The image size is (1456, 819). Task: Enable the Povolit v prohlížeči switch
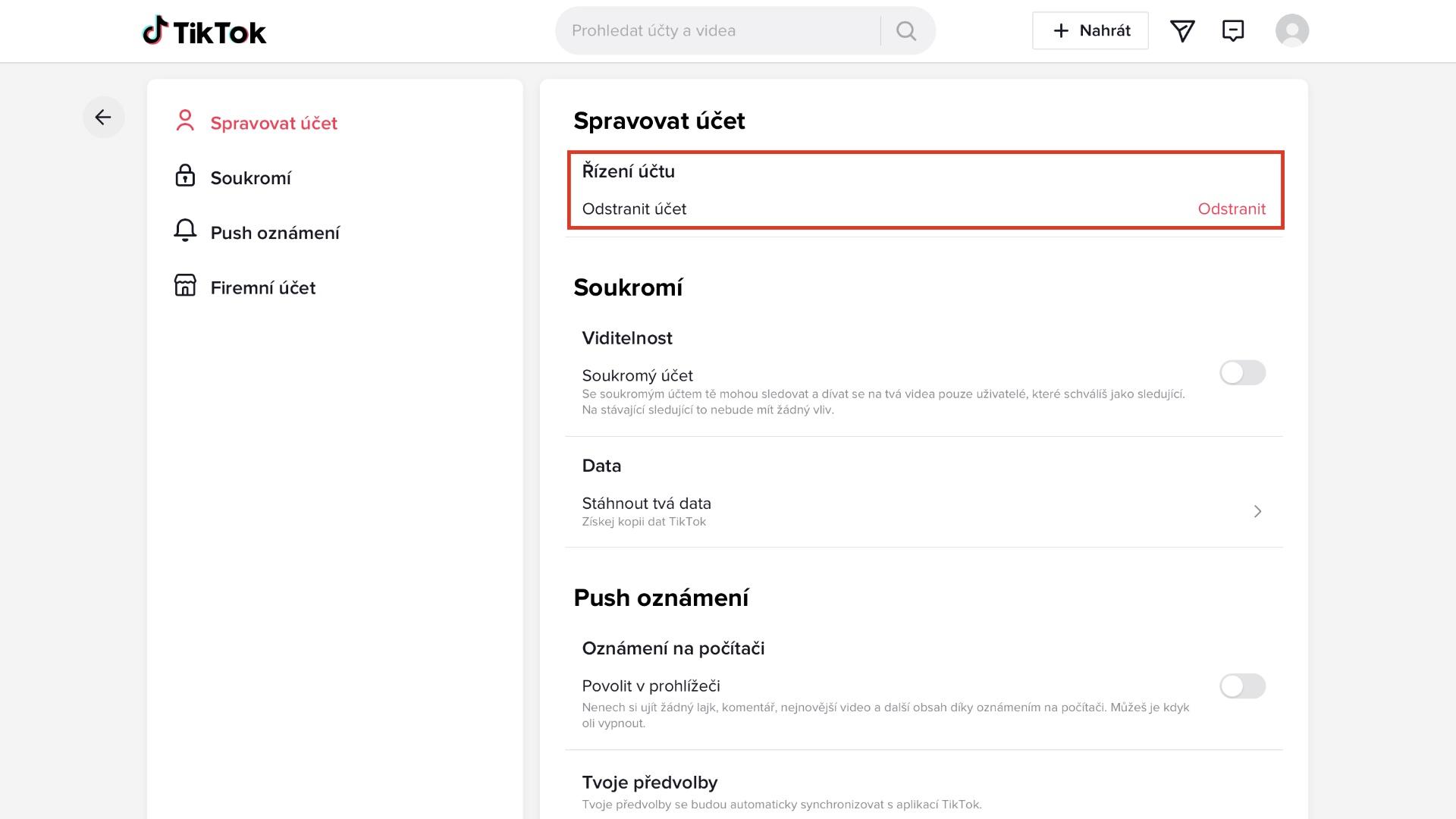click(x=1242, y=686)
